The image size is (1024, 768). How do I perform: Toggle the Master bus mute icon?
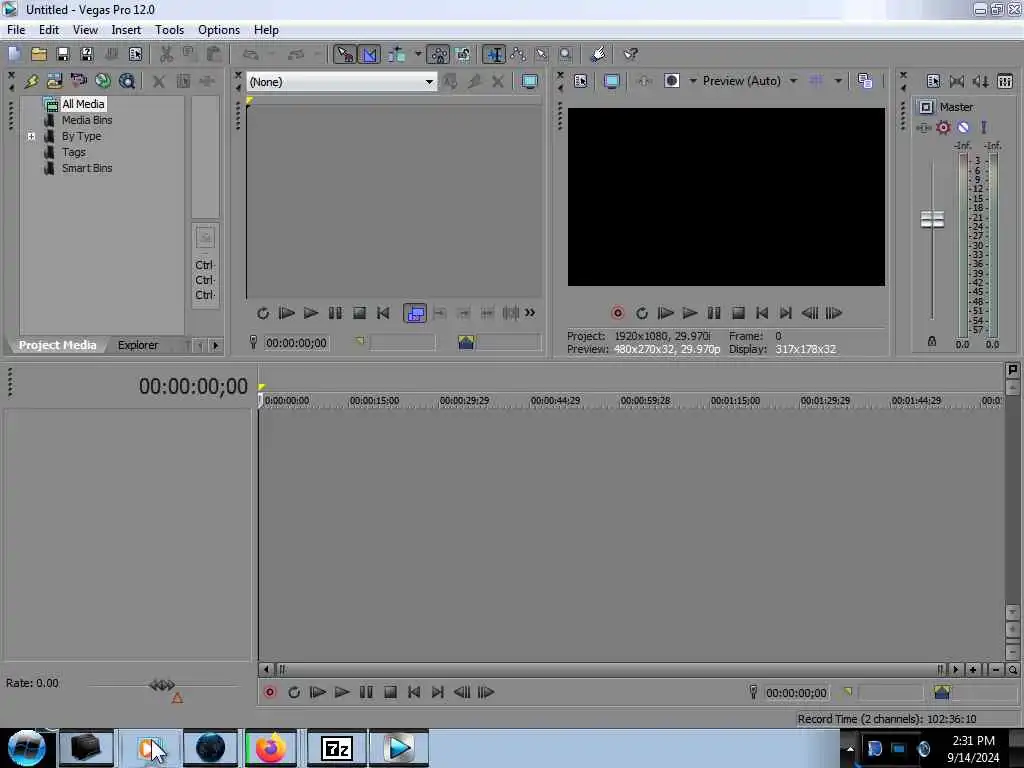pos(963,127)
